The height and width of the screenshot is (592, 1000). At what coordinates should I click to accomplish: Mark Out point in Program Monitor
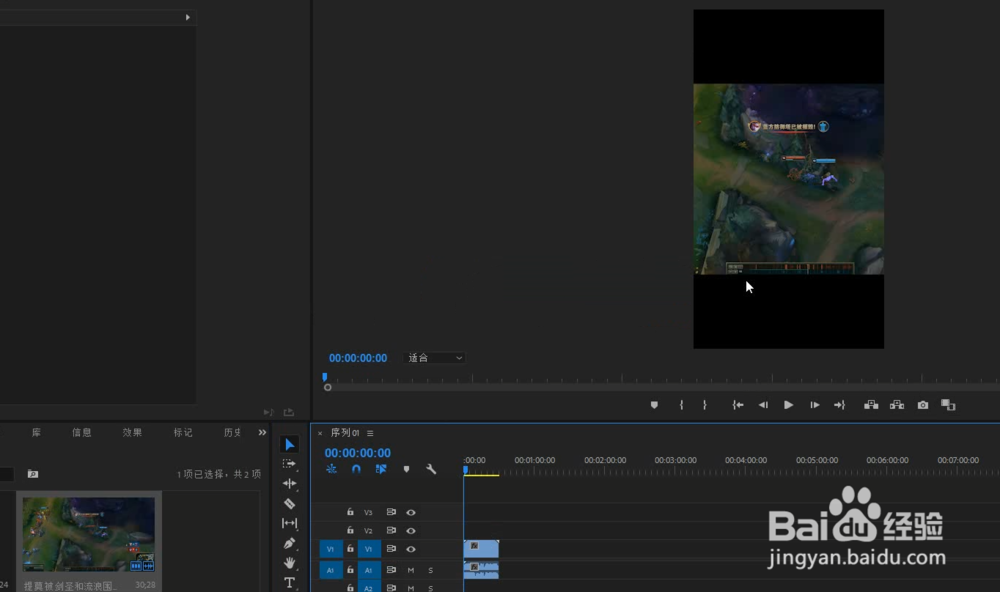(x=705, y=405)
